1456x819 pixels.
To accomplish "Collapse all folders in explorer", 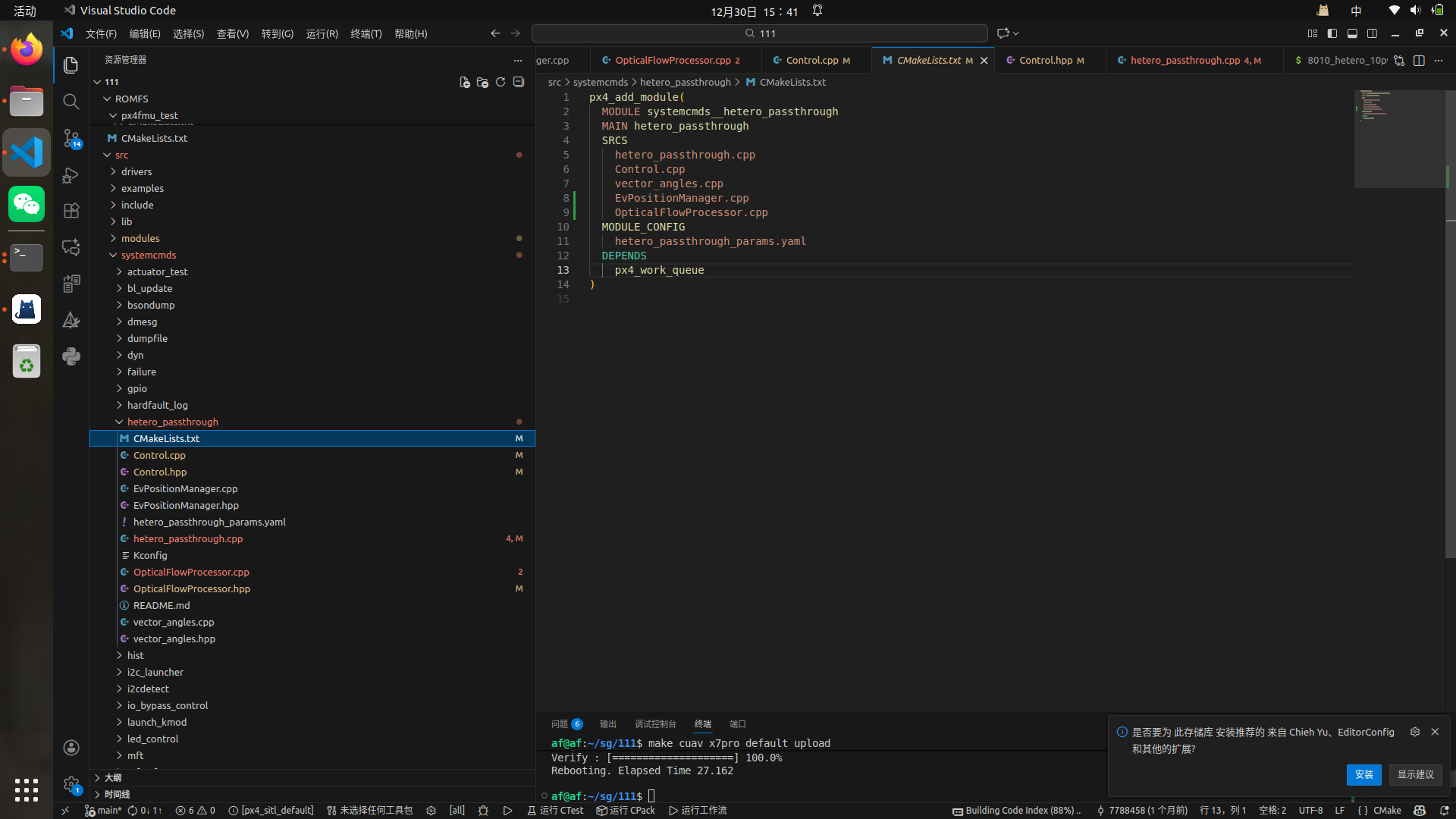I will click(x=519, y=82).
